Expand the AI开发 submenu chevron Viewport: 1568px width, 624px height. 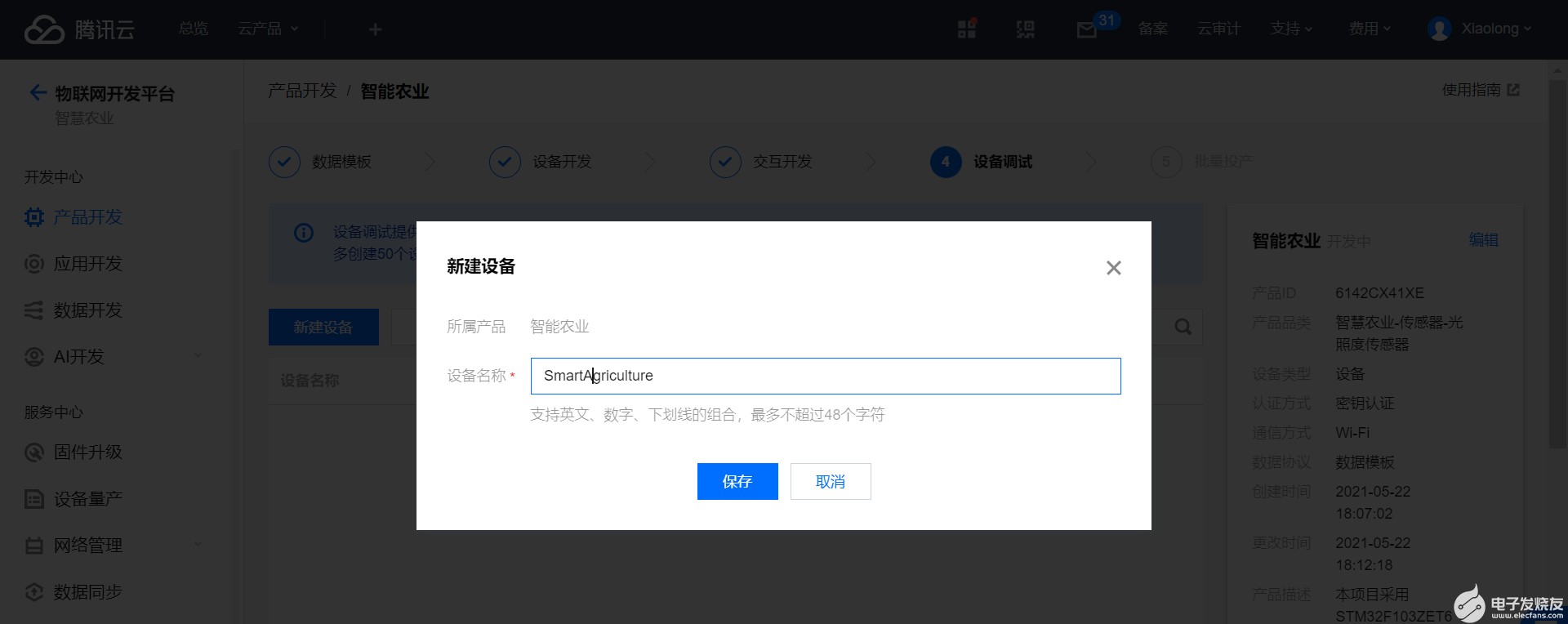[x=198, y=357]
